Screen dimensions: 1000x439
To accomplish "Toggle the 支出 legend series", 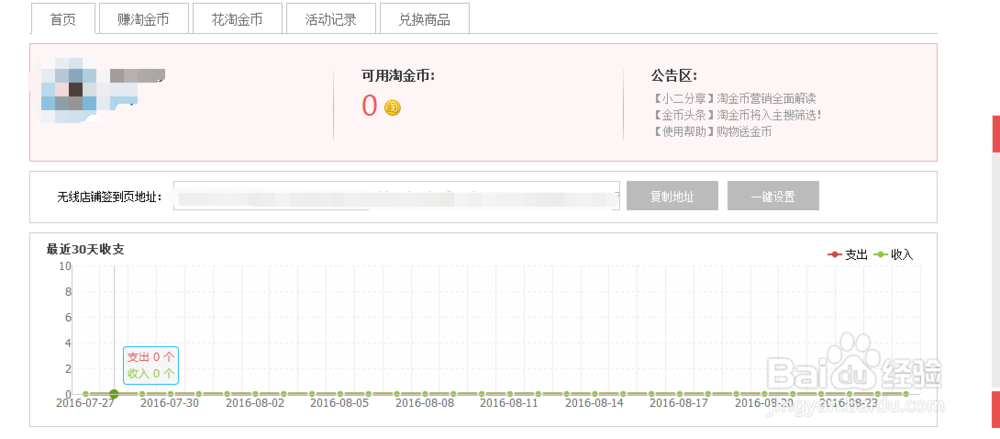I will coord(848,255).
